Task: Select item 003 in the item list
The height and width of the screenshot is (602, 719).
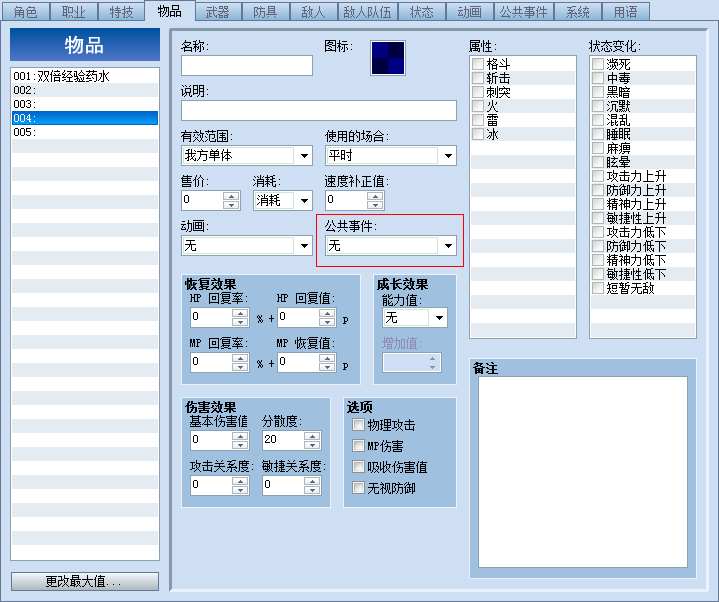Action: pos(85,104)
